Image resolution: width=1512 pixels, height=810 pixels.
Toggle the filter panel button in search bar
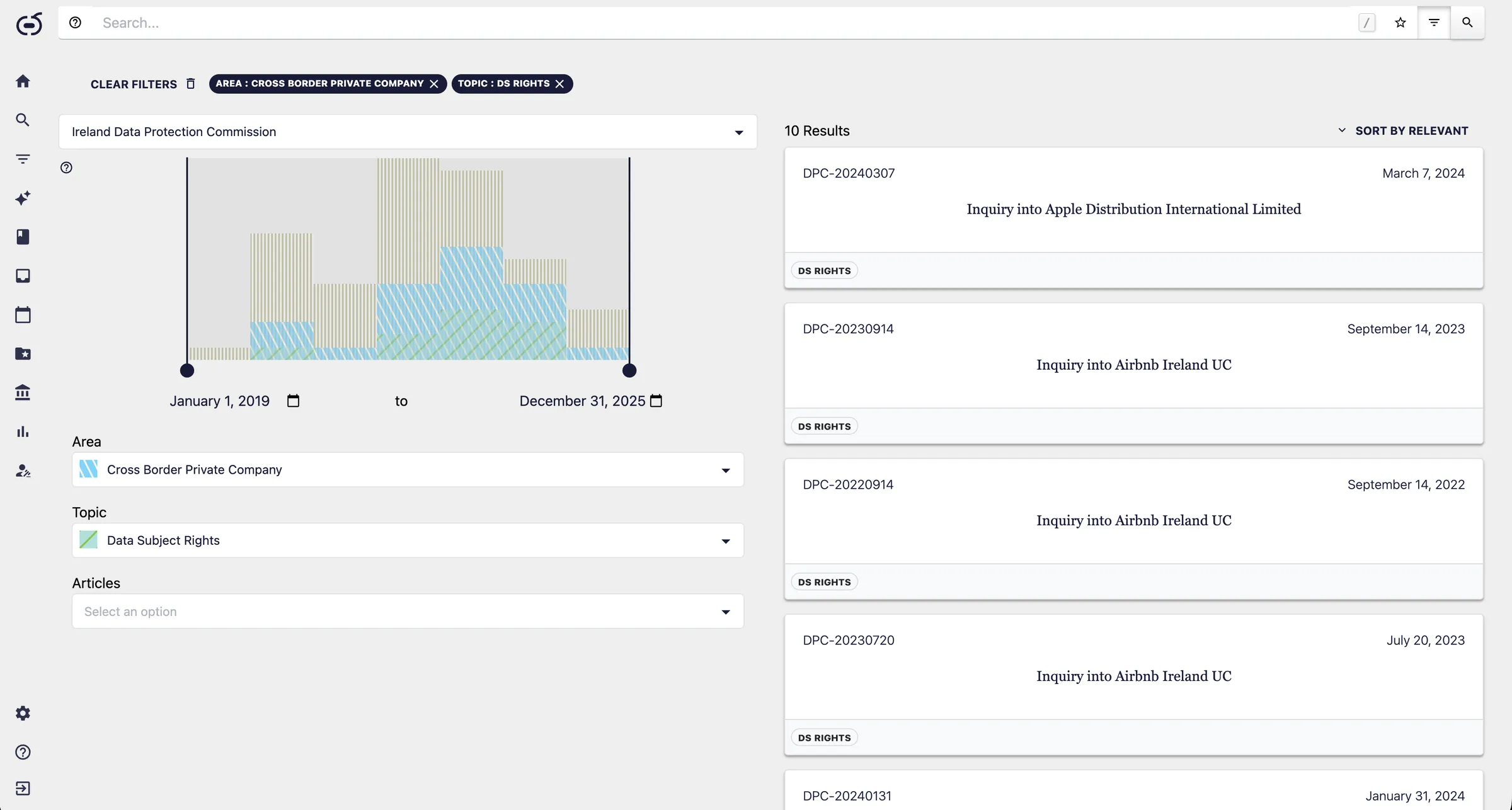coord(1434,23)
